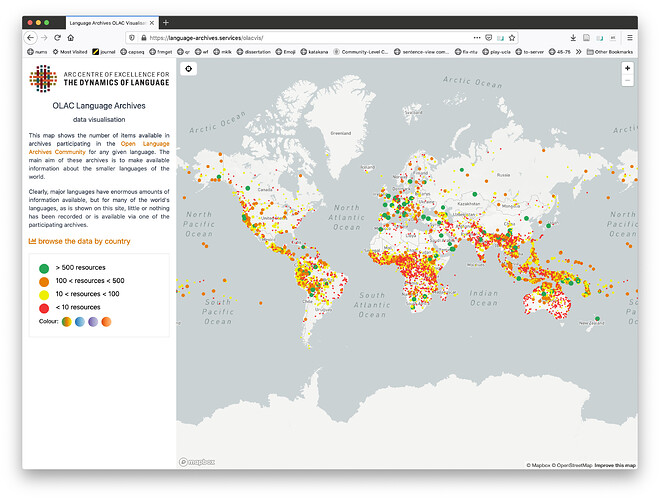Click the orange '100 < resources < 500' legend dot
The width and height of the screenshot is (661, 500).
[x=44, y=281]
